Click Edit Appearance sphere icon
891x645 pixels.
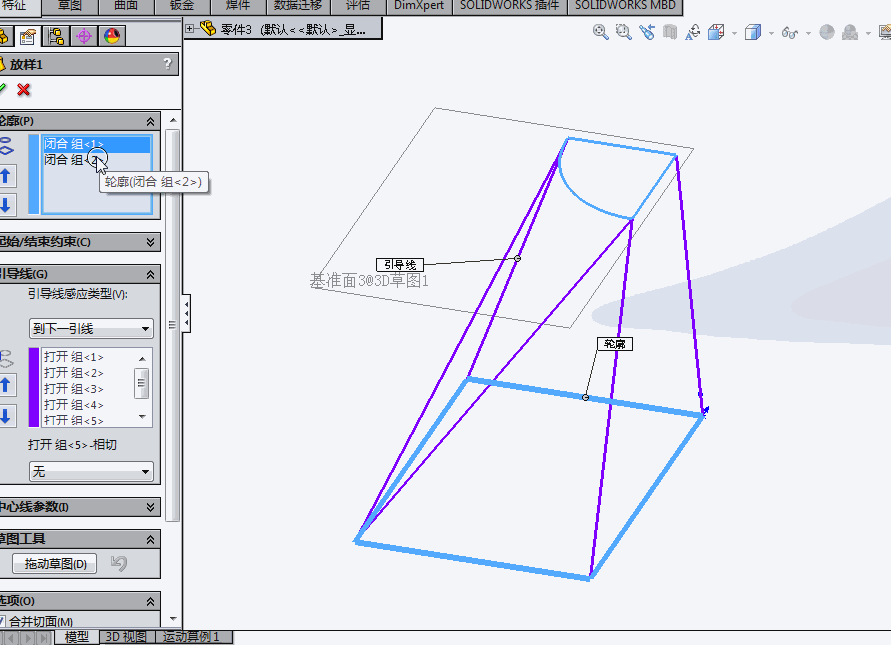click(827, 32)
